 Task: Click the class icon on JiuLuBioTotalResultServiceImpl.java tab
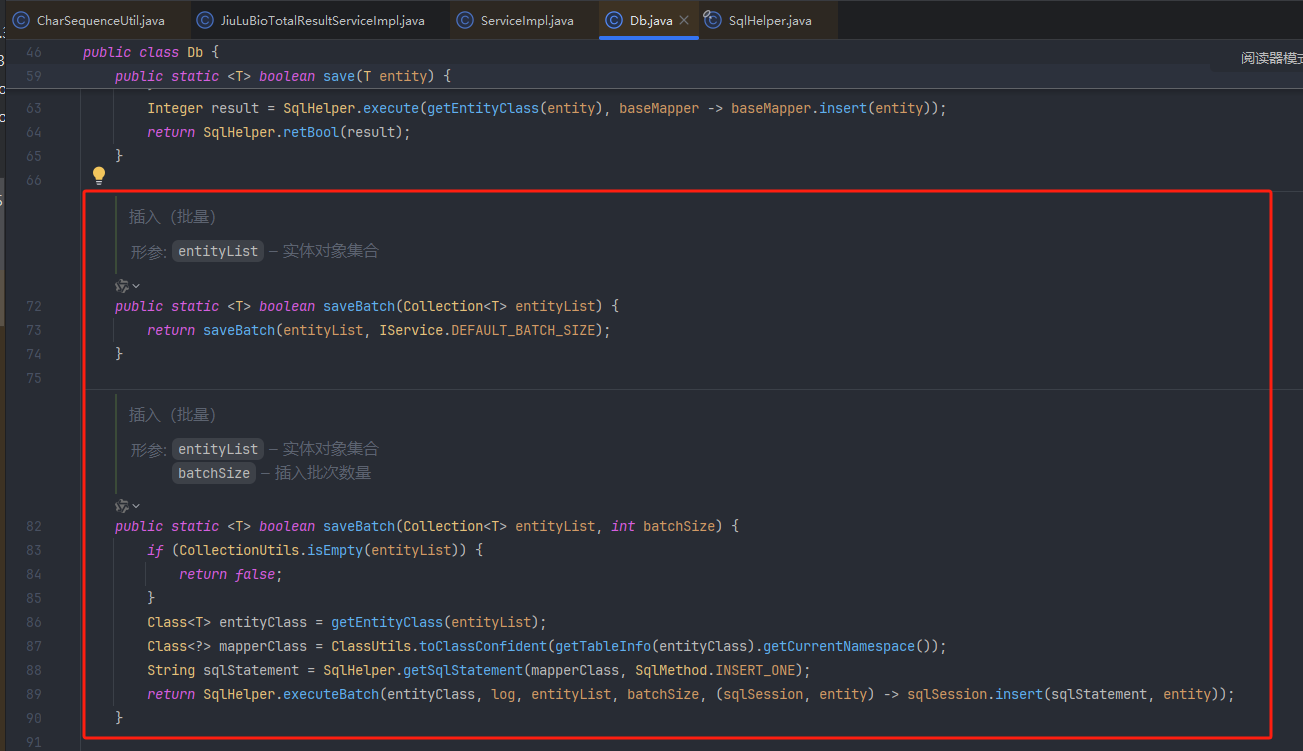click(x=205, y=20)
